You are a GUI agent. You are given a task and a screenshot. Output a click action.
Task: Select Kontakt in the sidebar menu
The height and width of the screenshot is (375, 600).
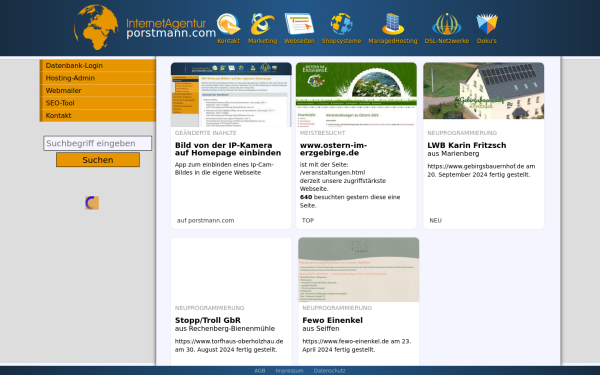tap(98, 116)
